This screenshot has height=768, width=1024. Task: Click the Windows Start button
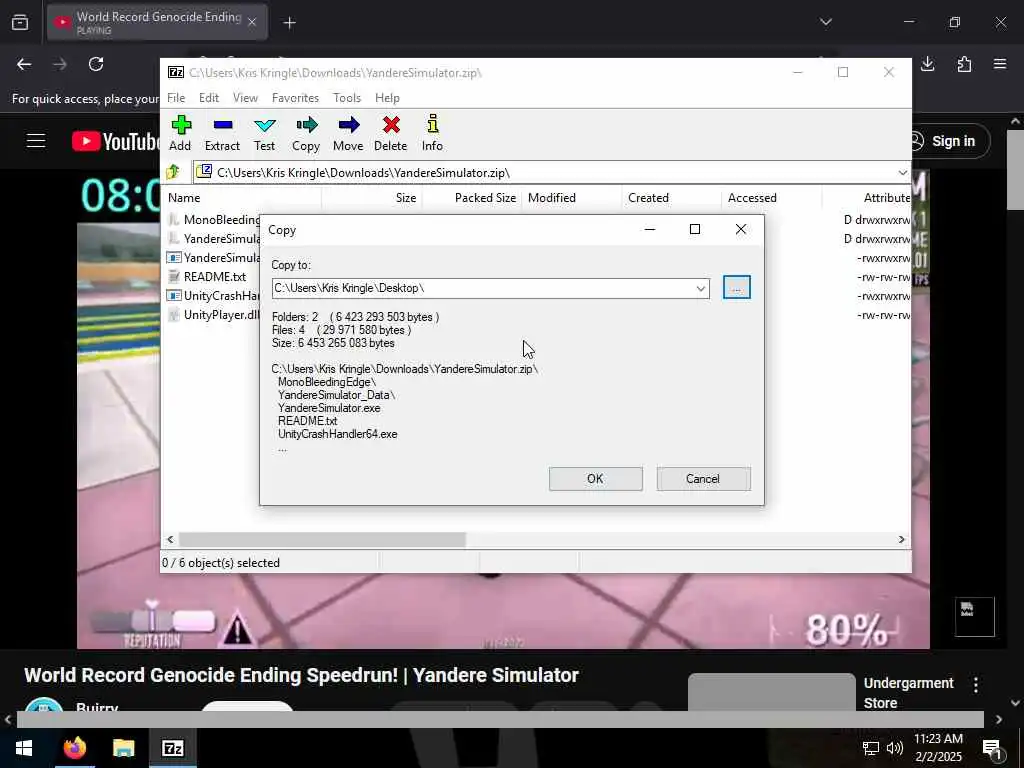24,748
